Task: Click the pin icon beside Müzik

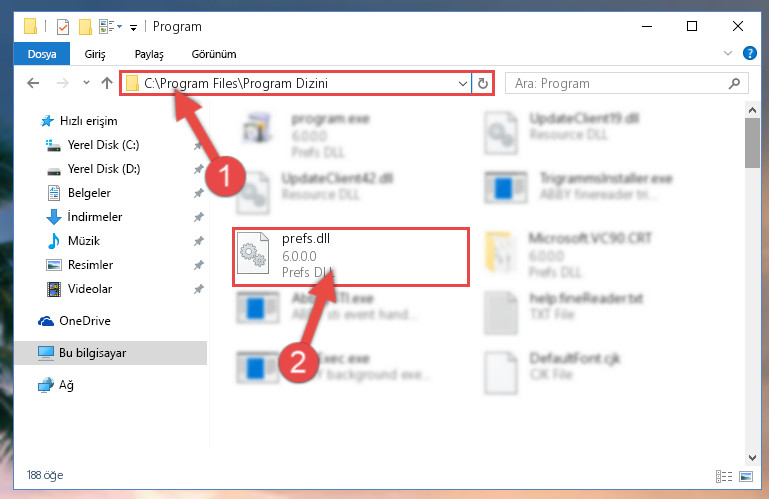Action: tap(198, 241)
